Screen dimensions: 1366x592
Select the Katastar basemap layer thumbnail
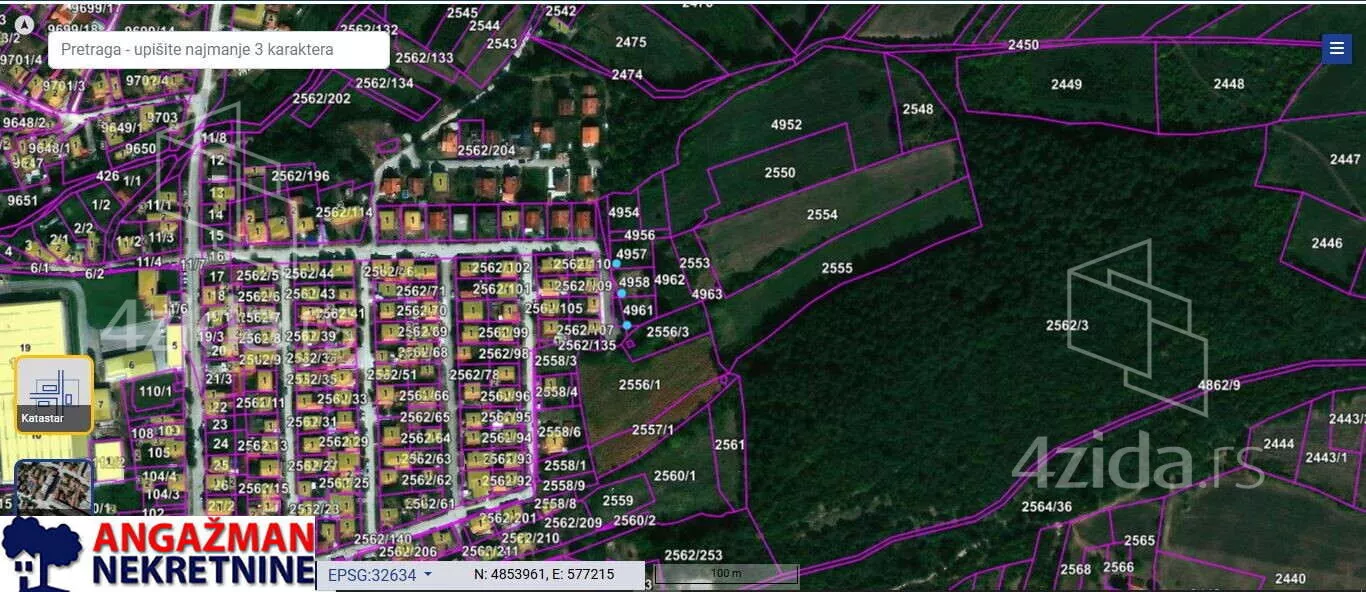coord(55,394)
